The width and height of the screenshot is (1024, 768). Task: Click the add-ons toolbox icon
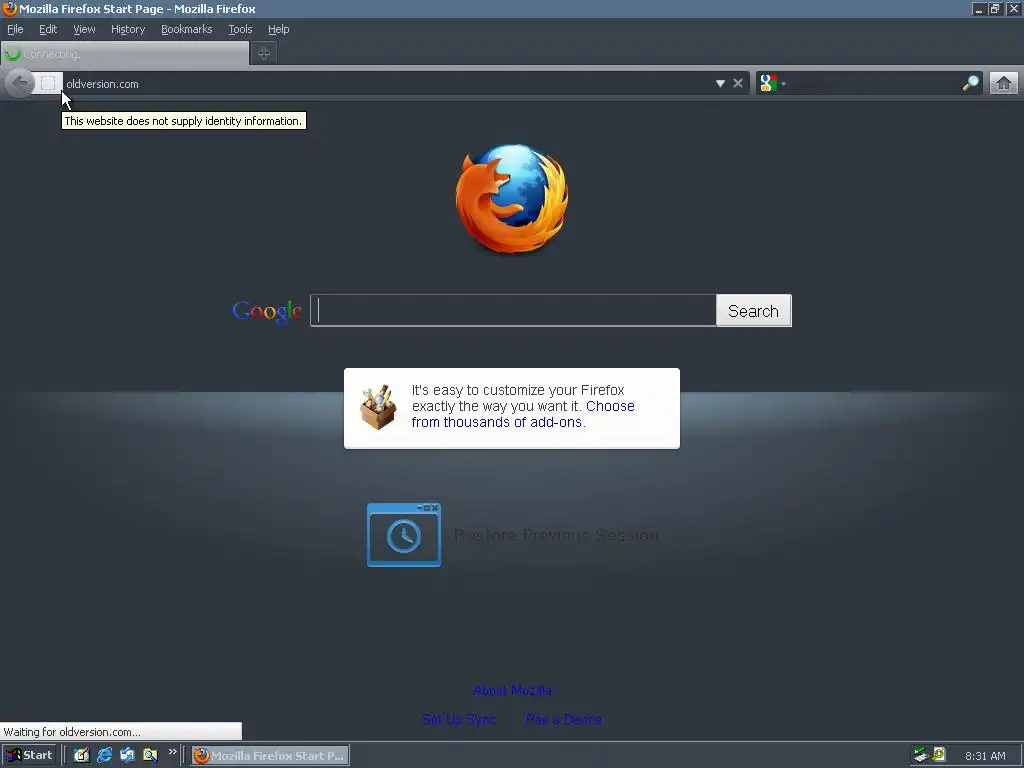[378, 407]
